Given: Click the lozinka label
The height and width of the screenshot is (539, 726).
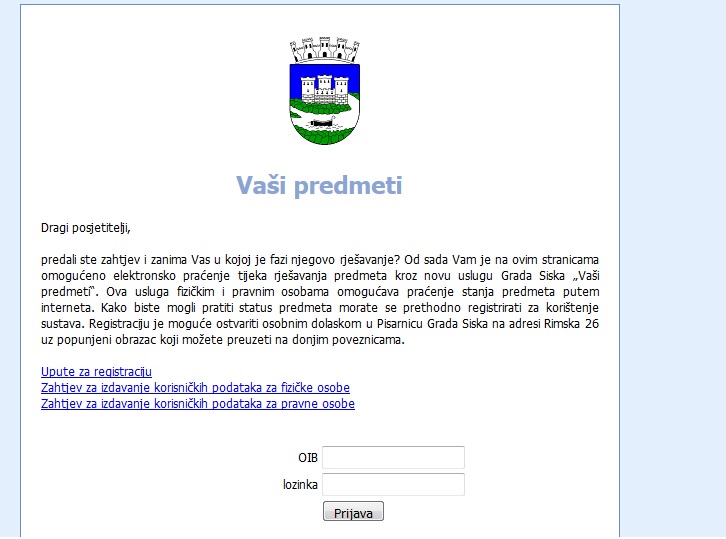Looking at the screenshot, I should click(x=300, y=485).
